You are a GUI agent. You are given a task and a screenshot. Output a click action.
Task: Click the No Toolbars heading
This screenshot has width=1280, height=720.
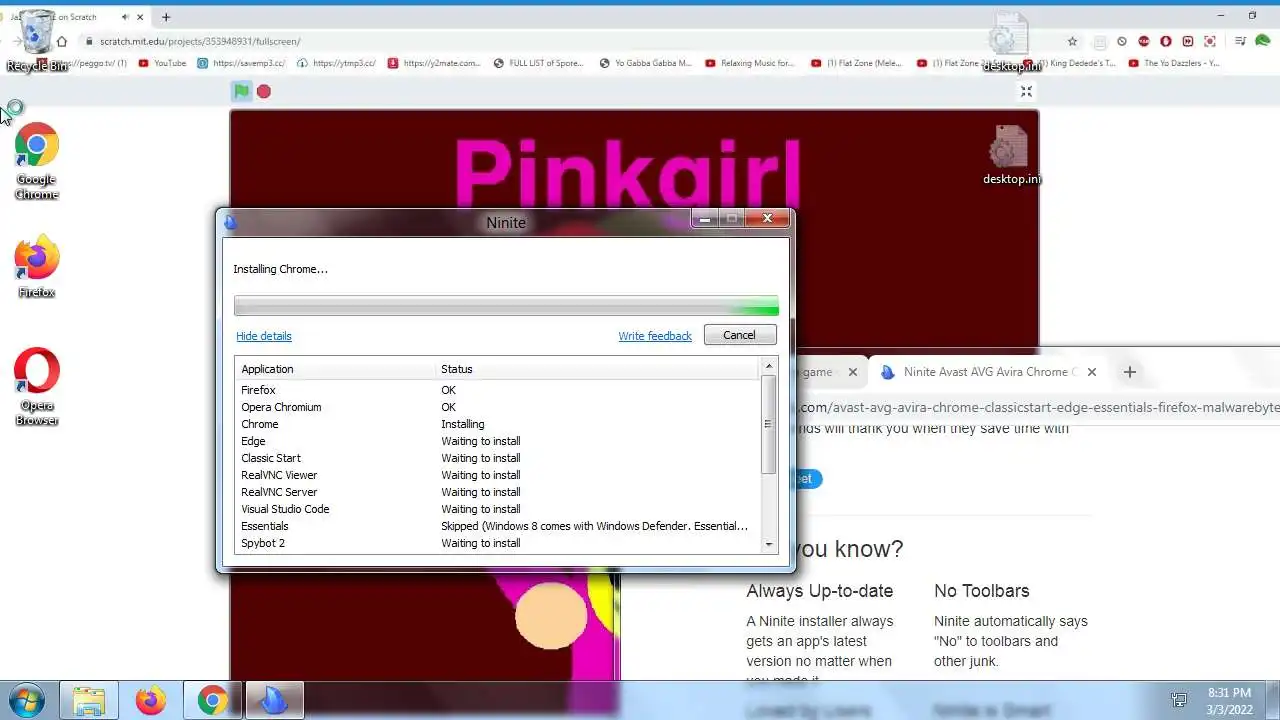coord(981,591)
